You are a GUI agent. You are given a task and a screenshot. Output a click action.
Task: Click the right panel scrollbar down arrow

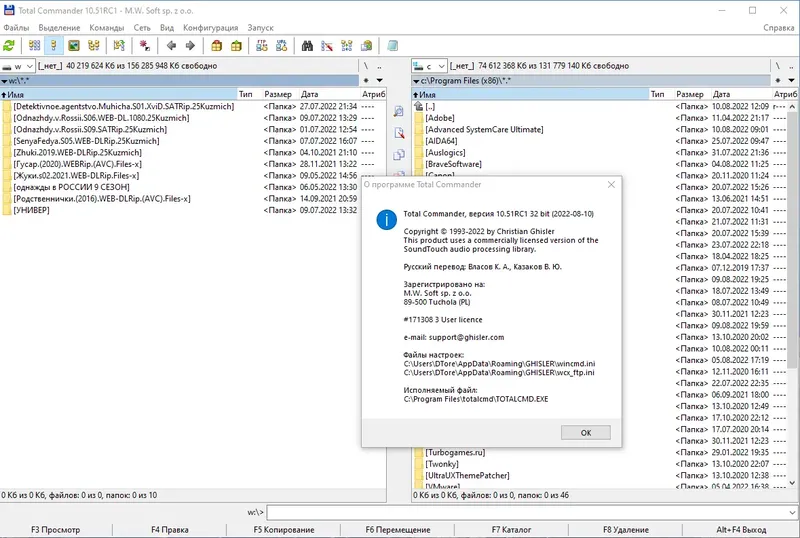click(792, 482)
